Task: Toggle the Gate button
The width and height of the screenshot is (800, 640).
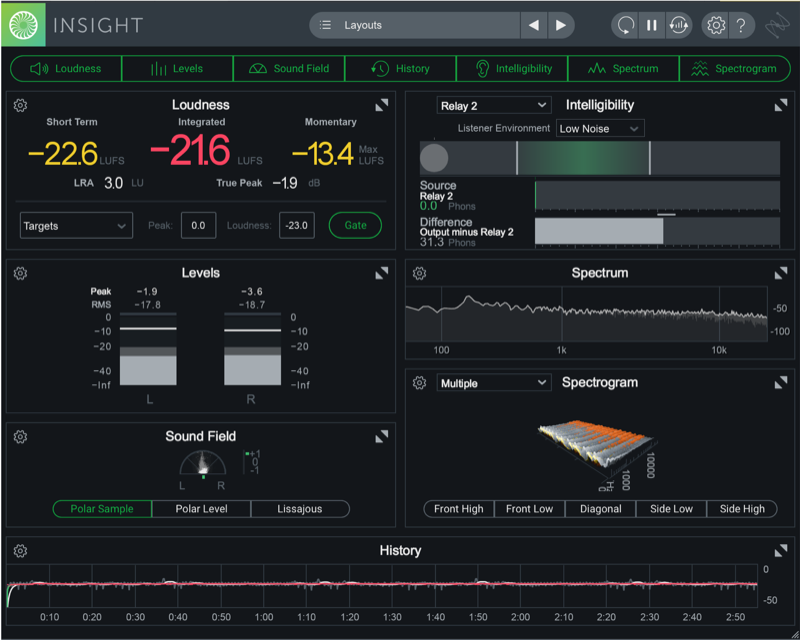Action: (355, 226)
